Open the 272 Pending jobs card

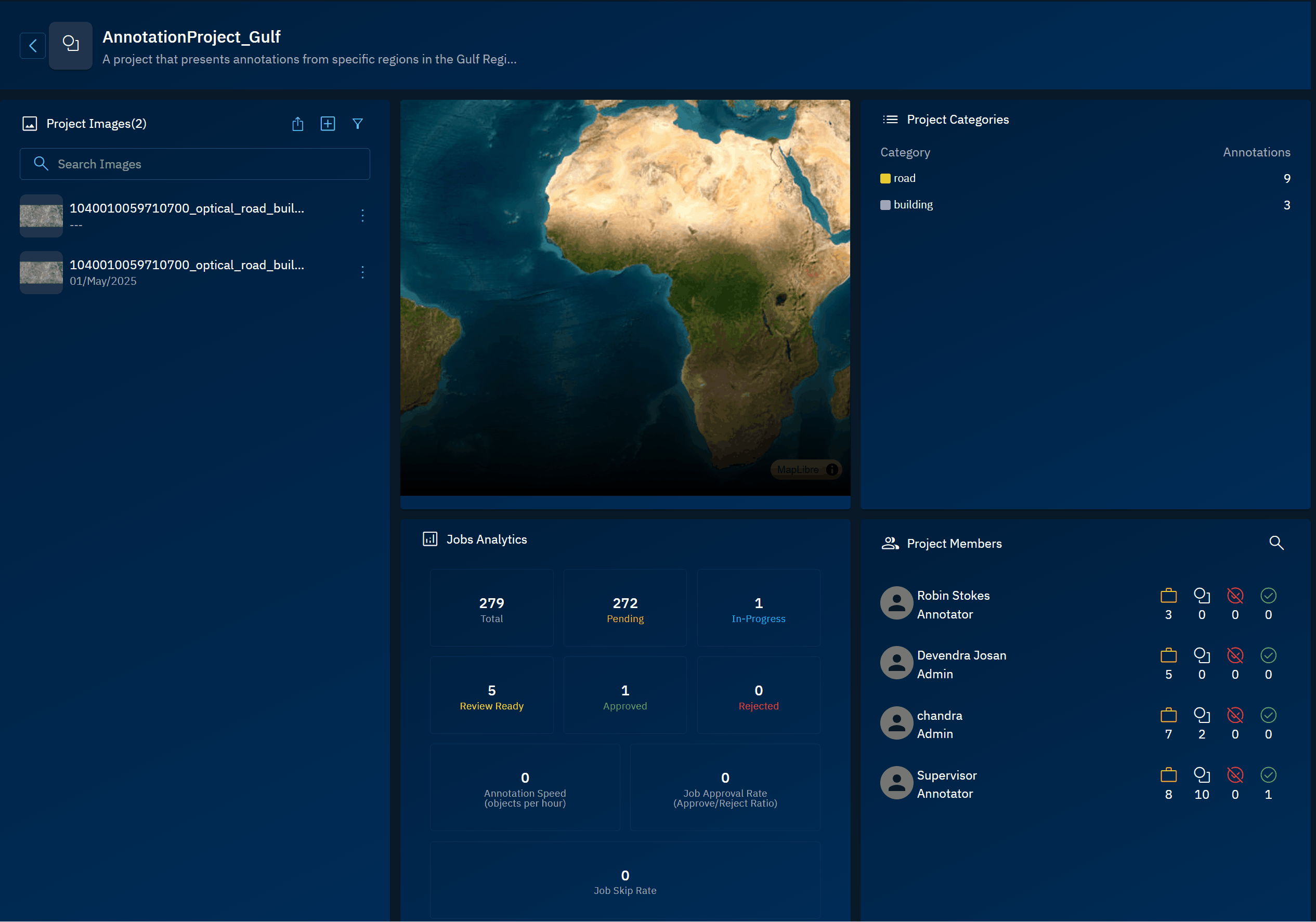pyautogui.click(x=625, y=609)
